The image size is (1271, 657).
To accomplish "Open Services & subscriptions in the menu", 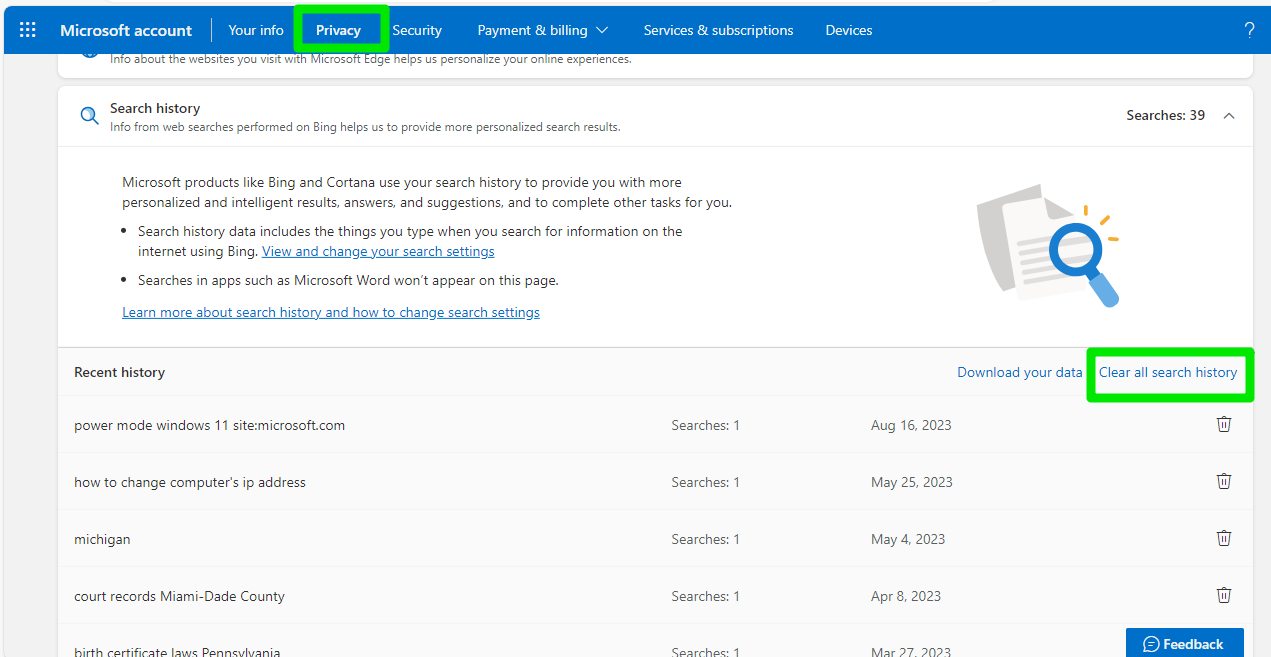I will (718, 30).
